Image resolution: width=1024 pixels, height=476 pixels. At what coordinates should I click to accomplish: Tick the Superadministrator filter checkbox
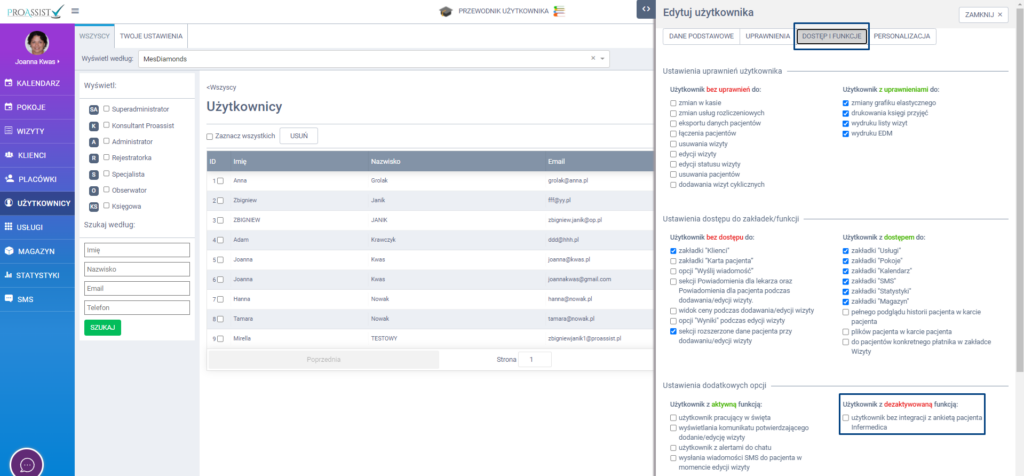[106, 109]
